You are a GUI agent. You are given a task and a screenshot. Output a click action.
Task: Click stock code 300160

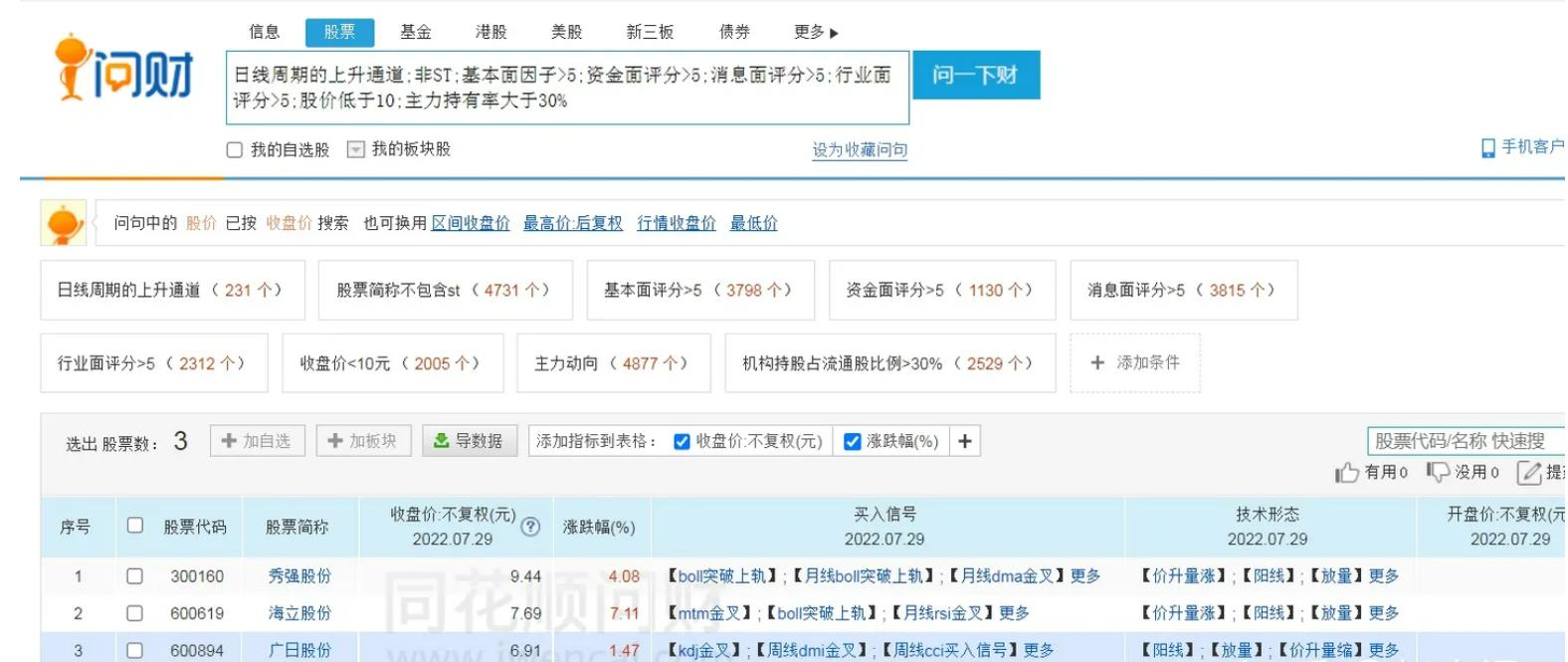click(x=197, y=576)
